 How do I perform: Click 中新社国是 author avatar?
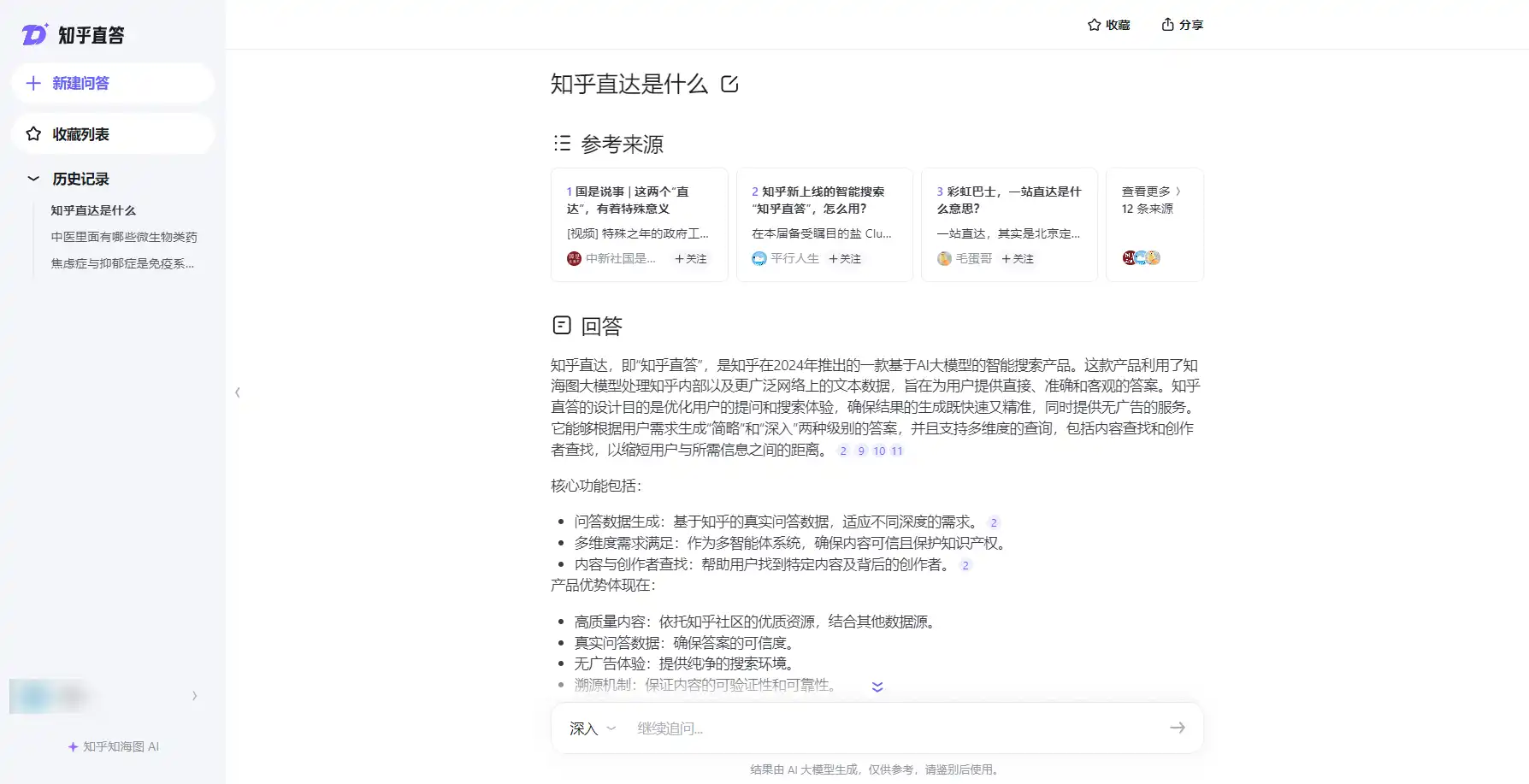(574, 258)
